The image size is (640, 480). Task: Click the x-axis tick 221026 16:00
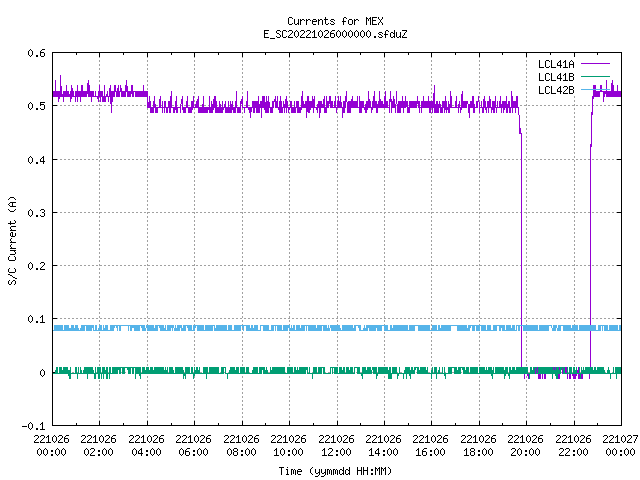tap(430, 446)
